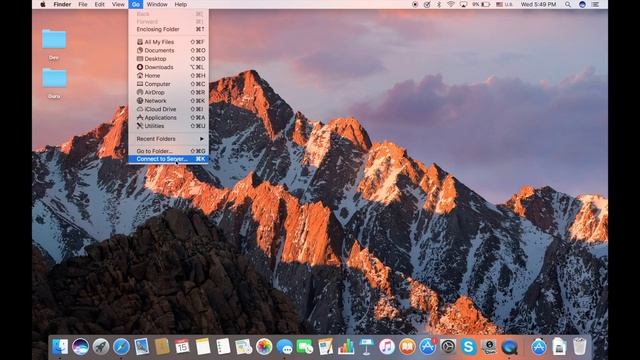640x360 pixels.
Task: Open Launchpad rocket icon in Dock
Action: [101, 347]
